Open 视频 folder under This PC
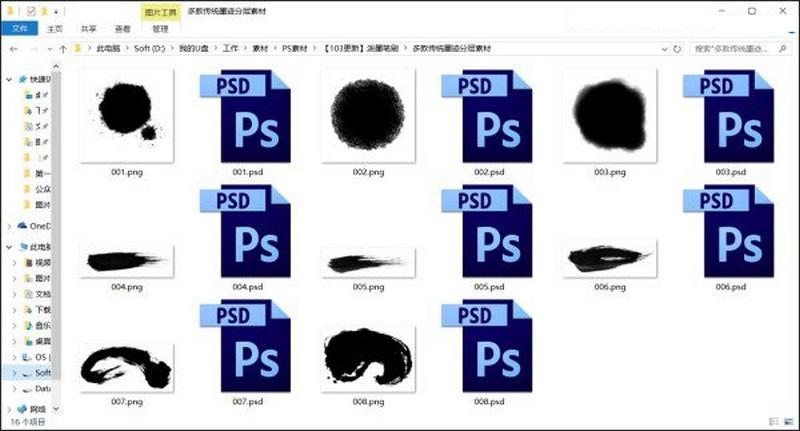Viewport: 800px width, 431px height. [x=37, y=263]
